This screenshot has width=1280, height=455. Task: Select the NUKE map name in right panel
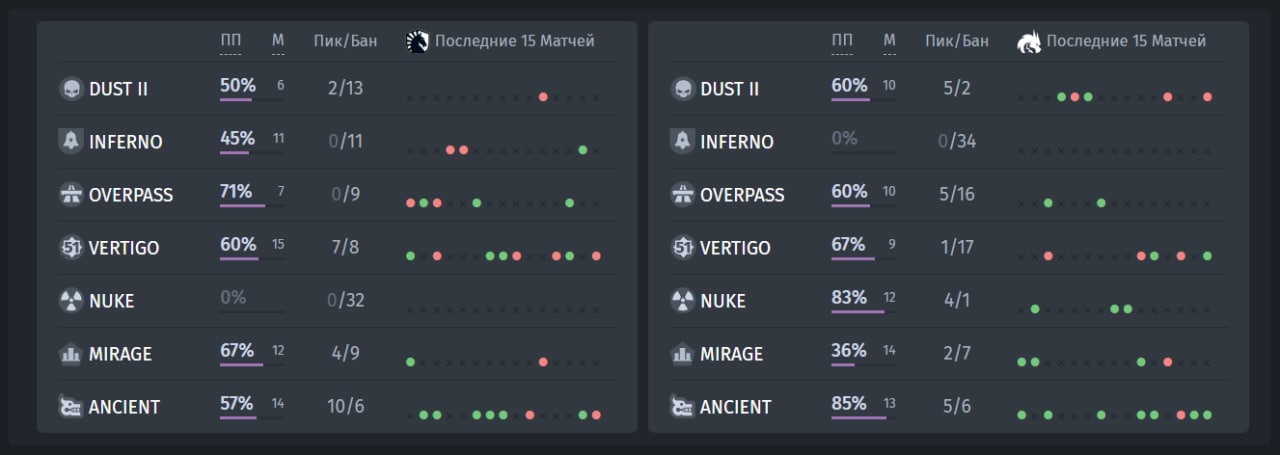723,301
